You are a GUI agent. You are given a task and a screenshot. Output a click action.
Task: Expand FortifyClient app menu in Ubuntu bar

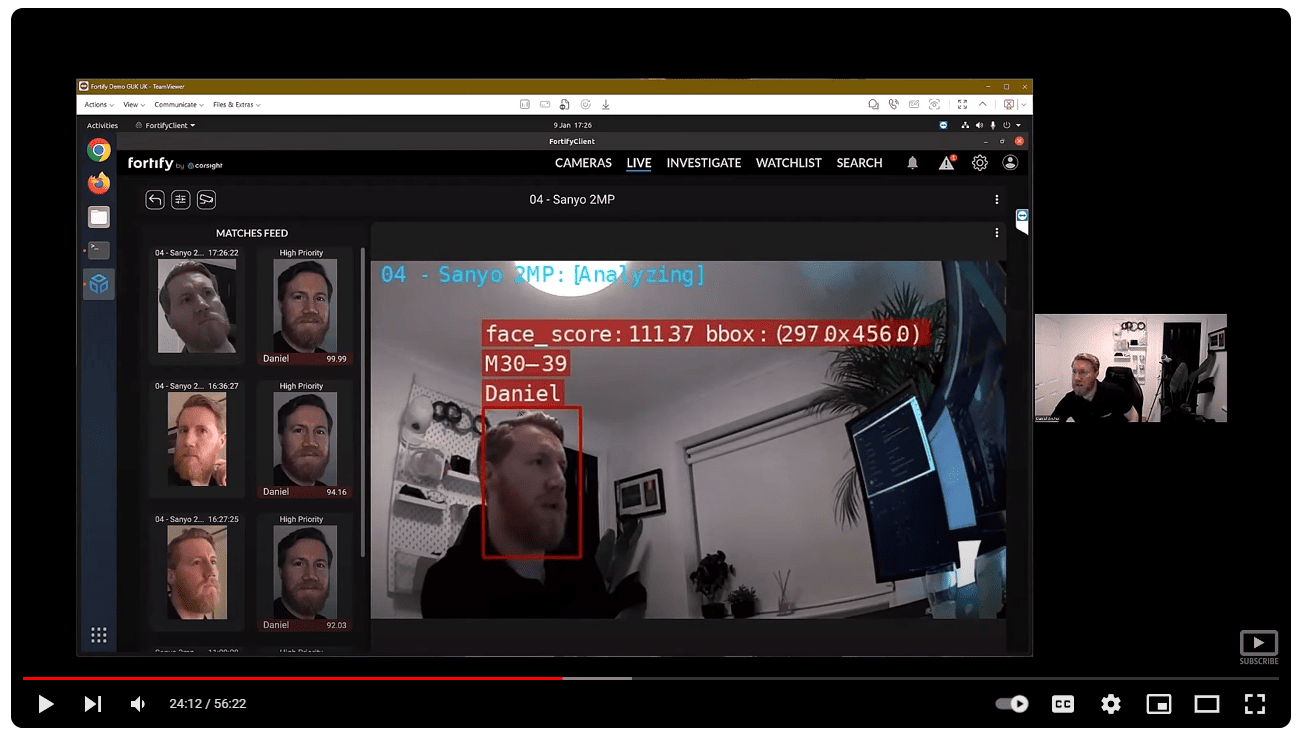tap(165, 125)
